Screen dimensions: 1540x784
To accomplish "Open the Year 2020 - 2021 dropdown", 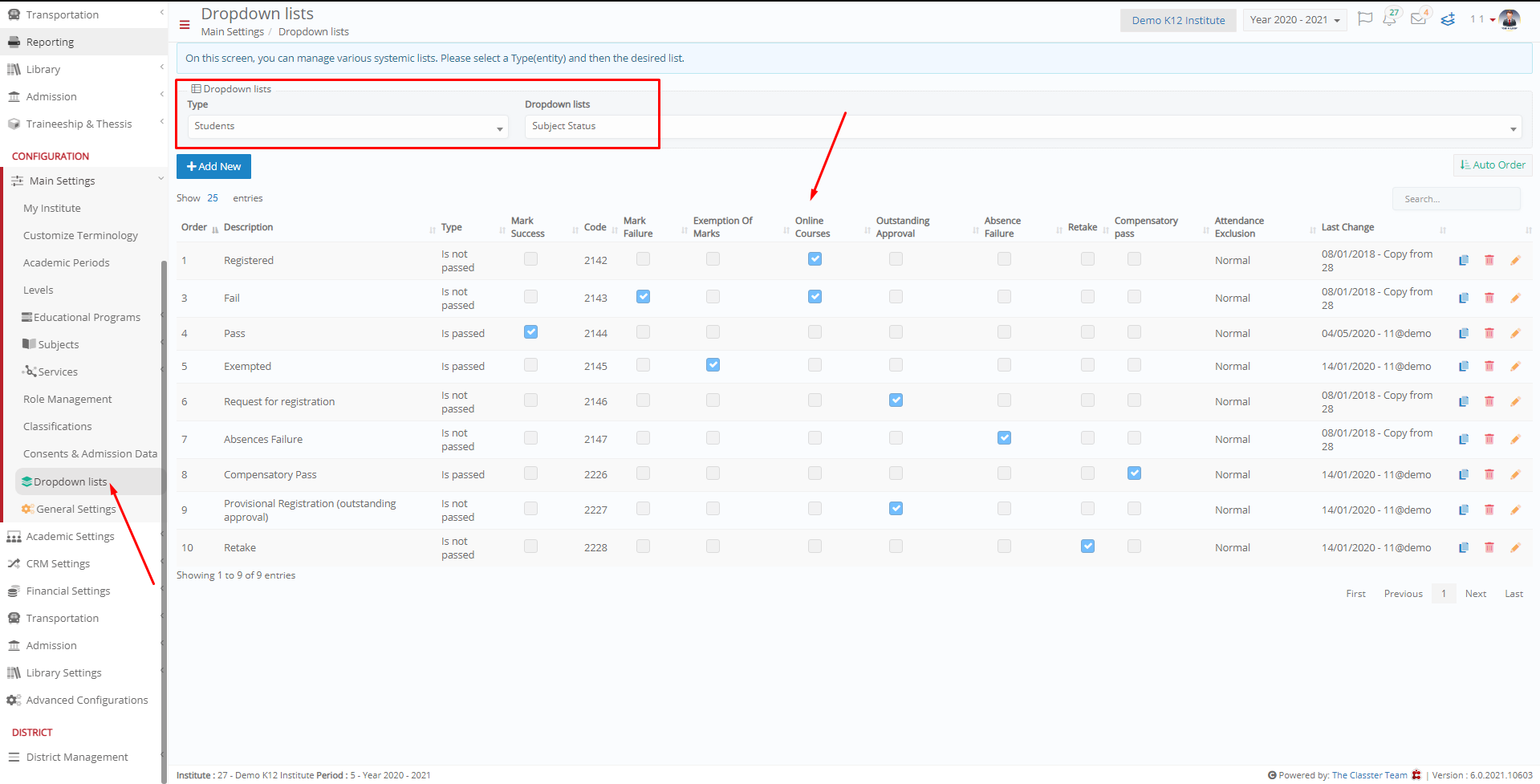I will (x=1295, y=20).
